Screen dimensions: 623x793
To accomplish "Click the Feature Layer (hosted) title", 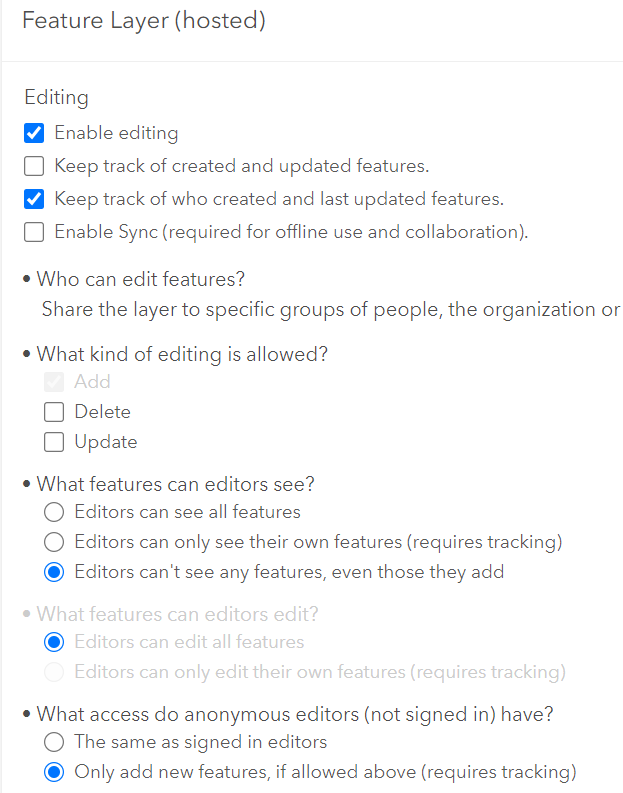I will click(144, 21).
